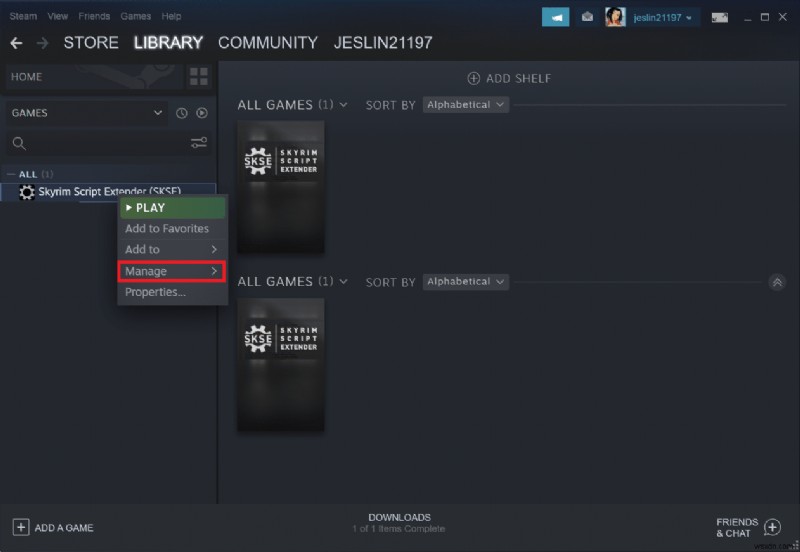800x552 pixels.
Task: Click the library search field
Action: point(102,143)
